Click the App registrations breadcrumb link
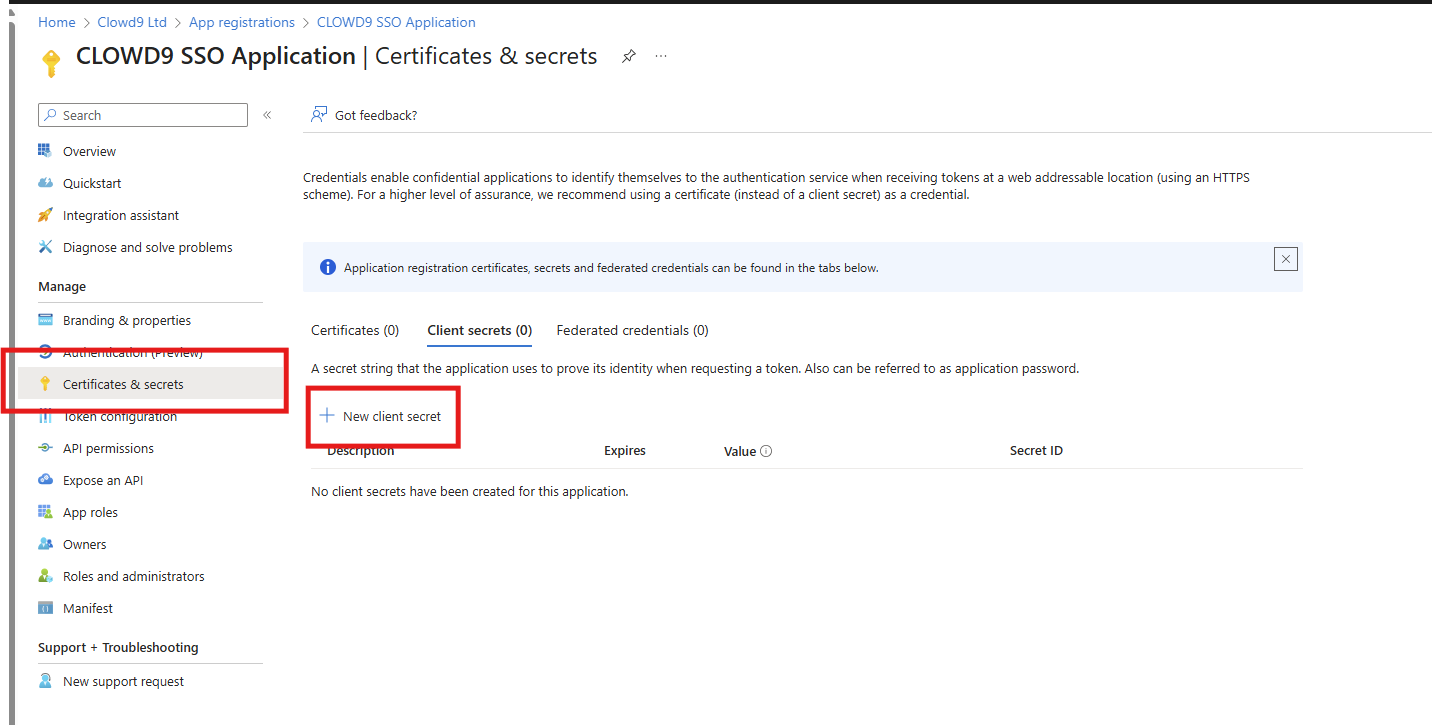This screenshot has height=725, width=1432. [242, 22]
